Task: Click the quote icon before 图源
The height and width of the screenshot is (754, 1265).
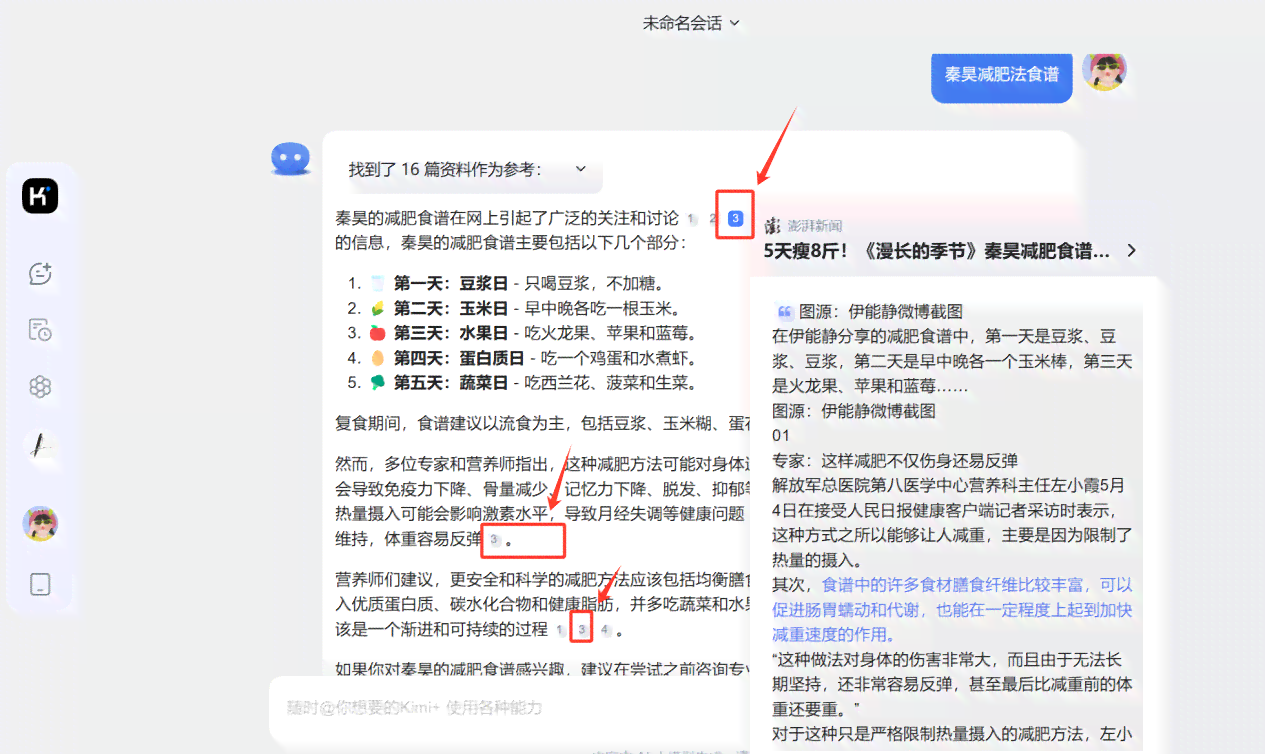Action: 784,312
